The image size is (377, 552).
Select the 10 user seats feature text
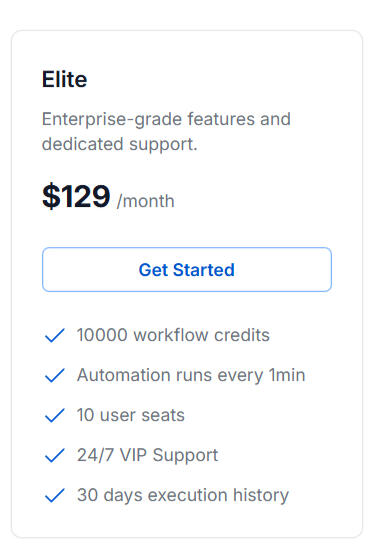(131, 415)
